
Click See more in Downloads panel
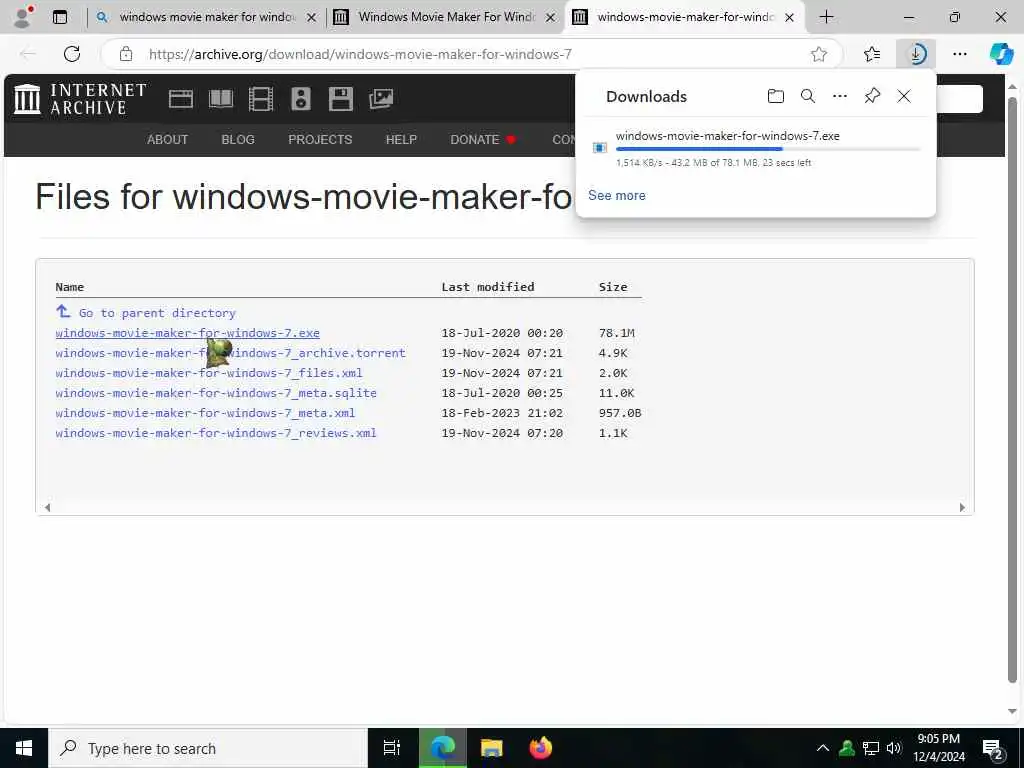[x=616, y=195]
